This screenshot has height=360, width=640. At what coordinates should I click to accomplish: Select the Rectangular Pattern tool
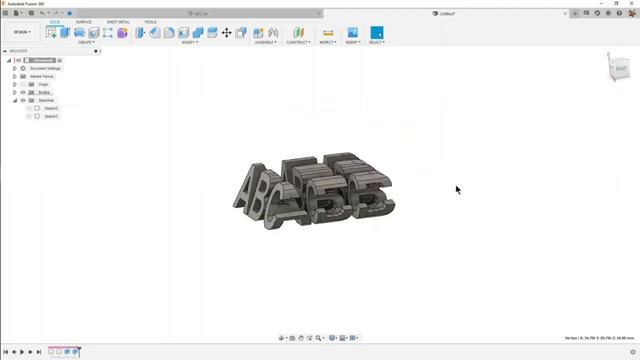pos(108,33)
